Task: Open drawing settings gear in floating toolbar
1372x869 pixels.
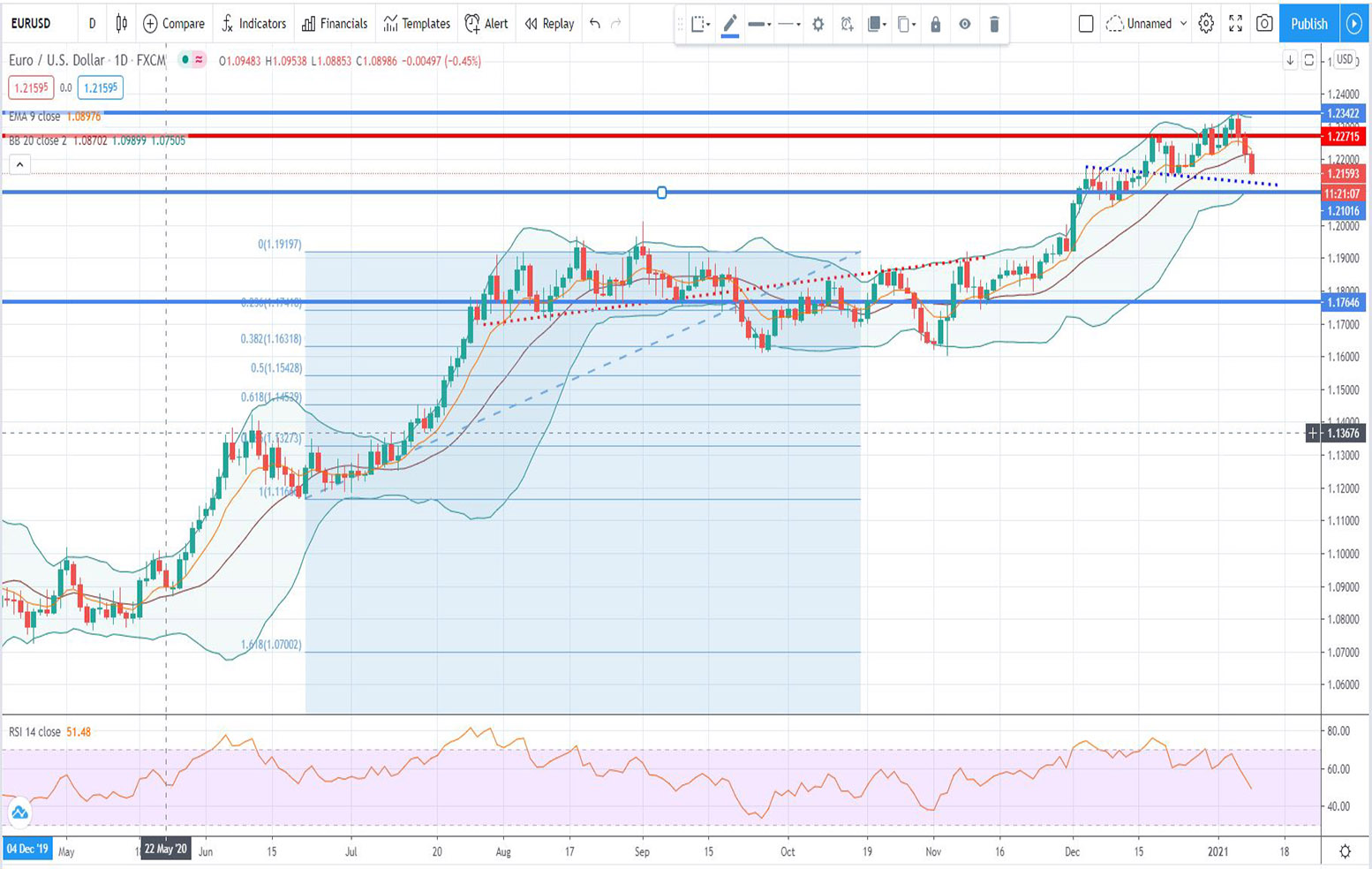Action: pyautogui.click(x=818, y=25)
